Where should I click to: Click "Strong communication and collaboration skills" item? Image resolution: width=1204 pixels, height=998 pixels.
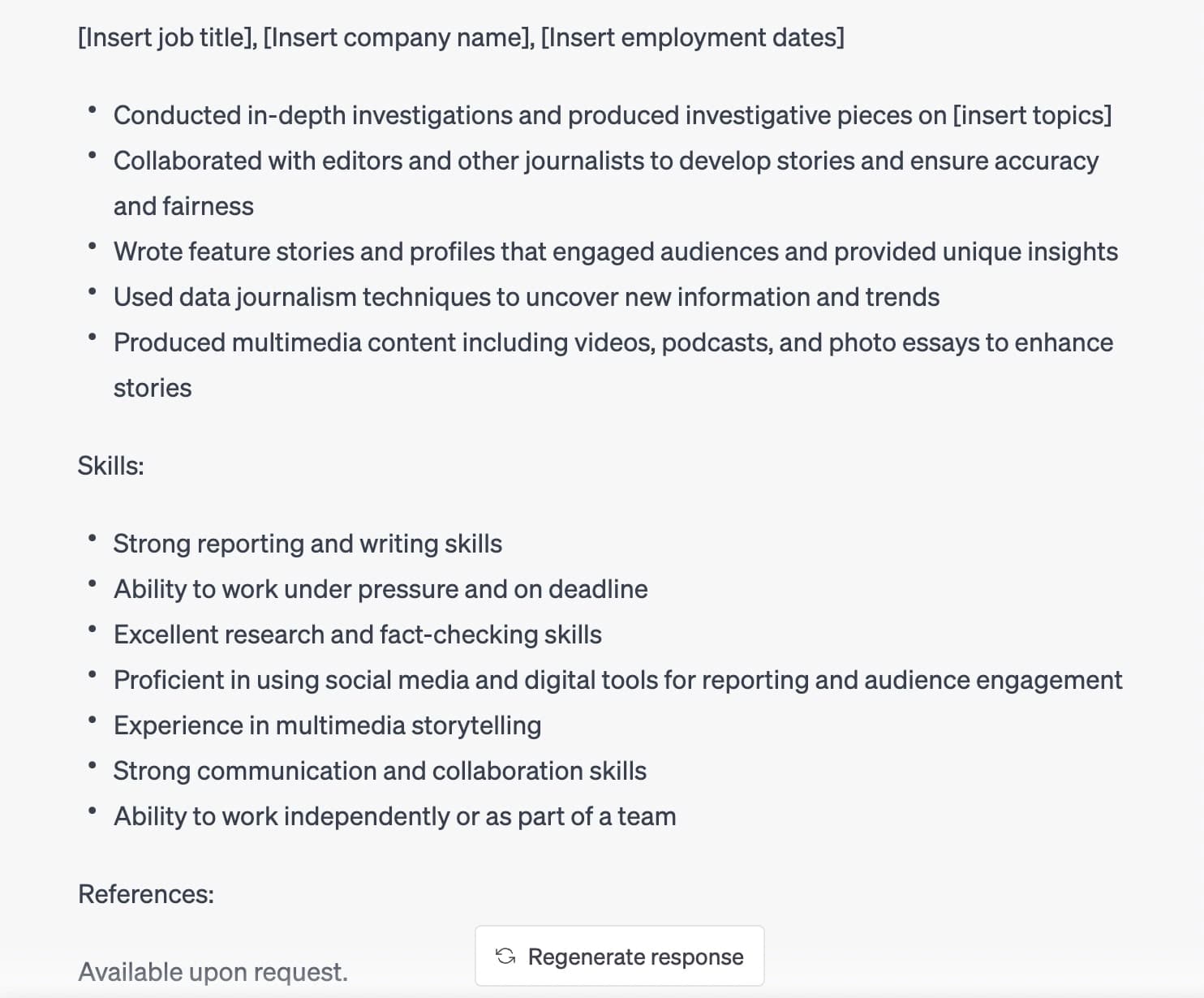(380, 771)
